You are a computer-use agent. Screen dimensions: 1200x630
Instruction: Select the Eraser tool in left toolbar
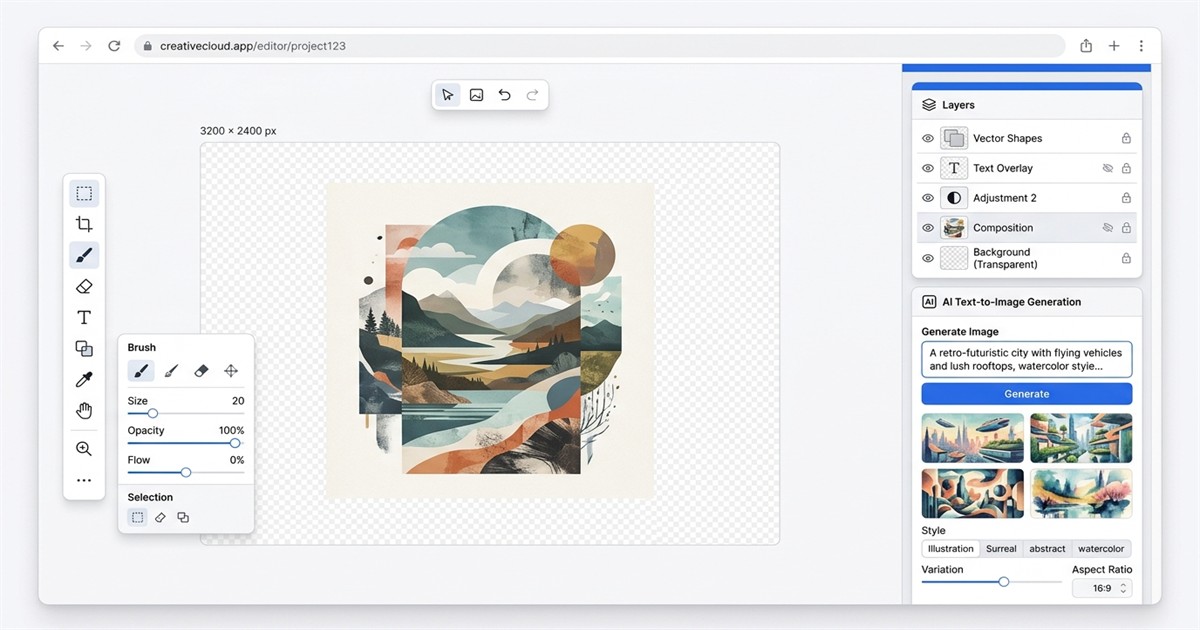[x=84, y=286]
